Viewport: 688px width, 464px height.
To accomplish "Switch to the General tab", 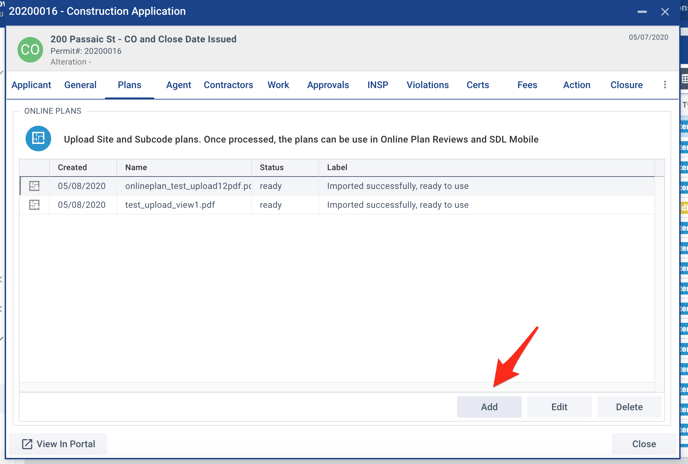I will pos(80,85).
